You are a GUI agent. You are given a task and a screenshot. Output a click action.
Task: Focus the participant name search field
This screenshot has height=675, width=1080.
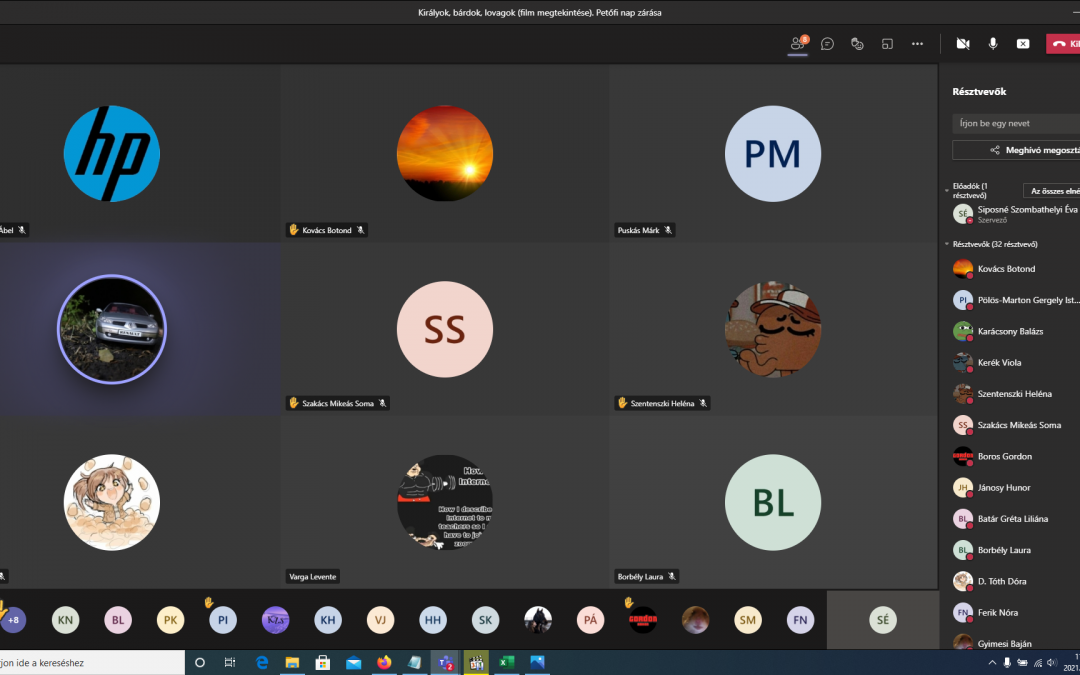click(1017, 123)
